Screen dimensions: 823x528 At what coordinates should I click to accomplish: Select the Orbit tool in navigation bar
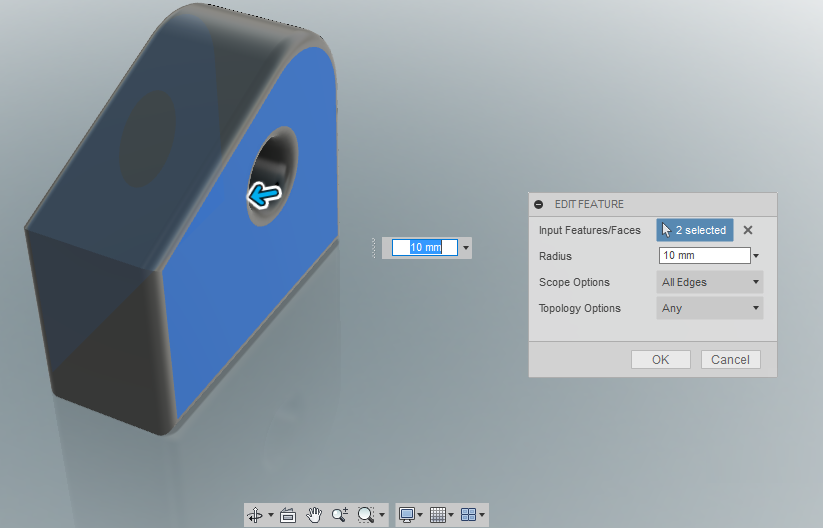(x=255, y=515)
